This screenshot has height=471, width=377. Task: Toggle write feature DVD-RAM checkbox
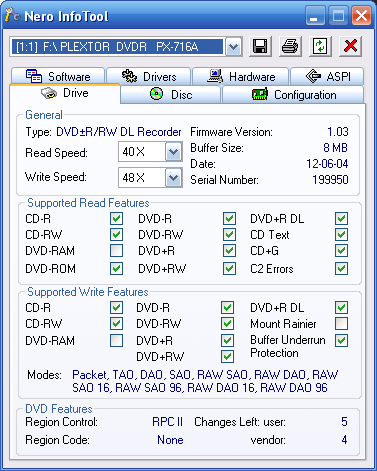tap(116, 340)
